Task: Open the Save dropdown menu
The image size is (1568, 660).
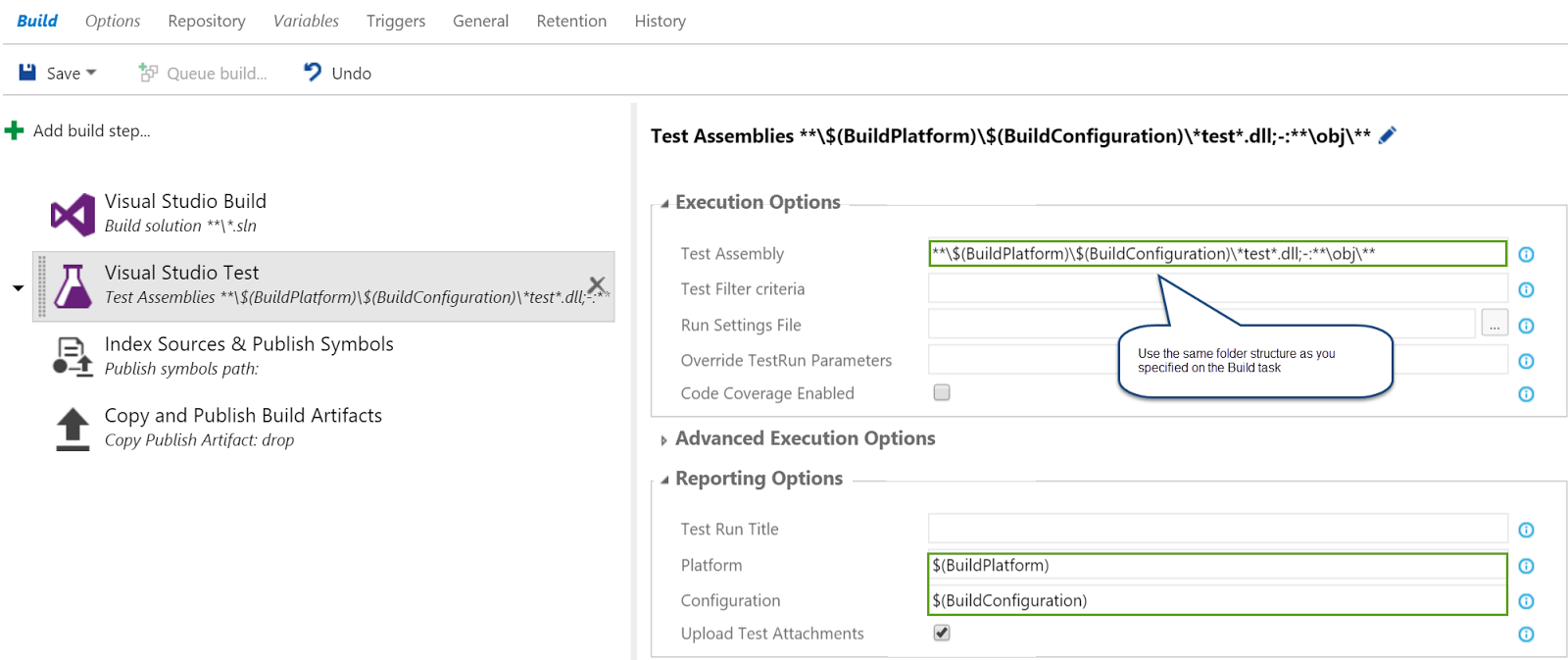Action: pos(91,73)
